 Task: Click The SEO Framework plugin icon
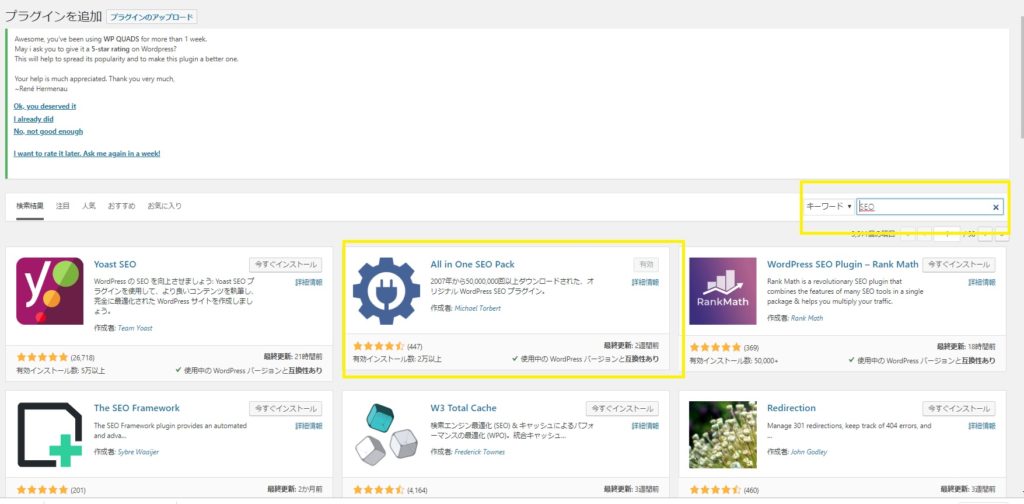click(x=50, y=435)
